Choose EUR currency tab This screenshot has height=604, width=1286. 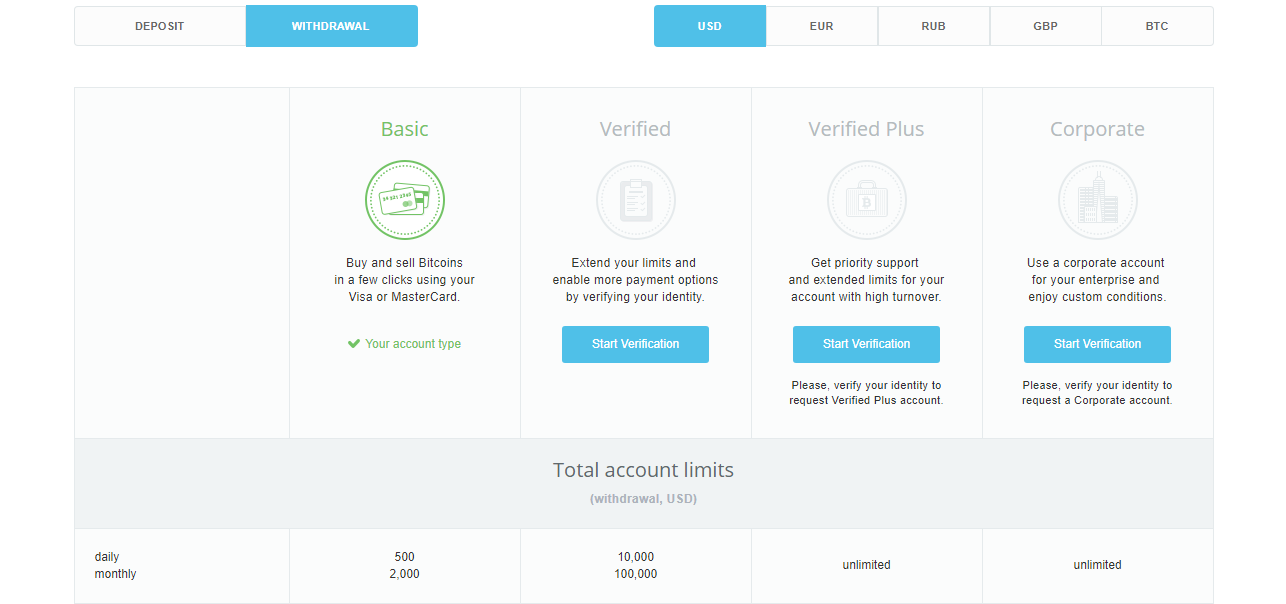tap(822, 26)
